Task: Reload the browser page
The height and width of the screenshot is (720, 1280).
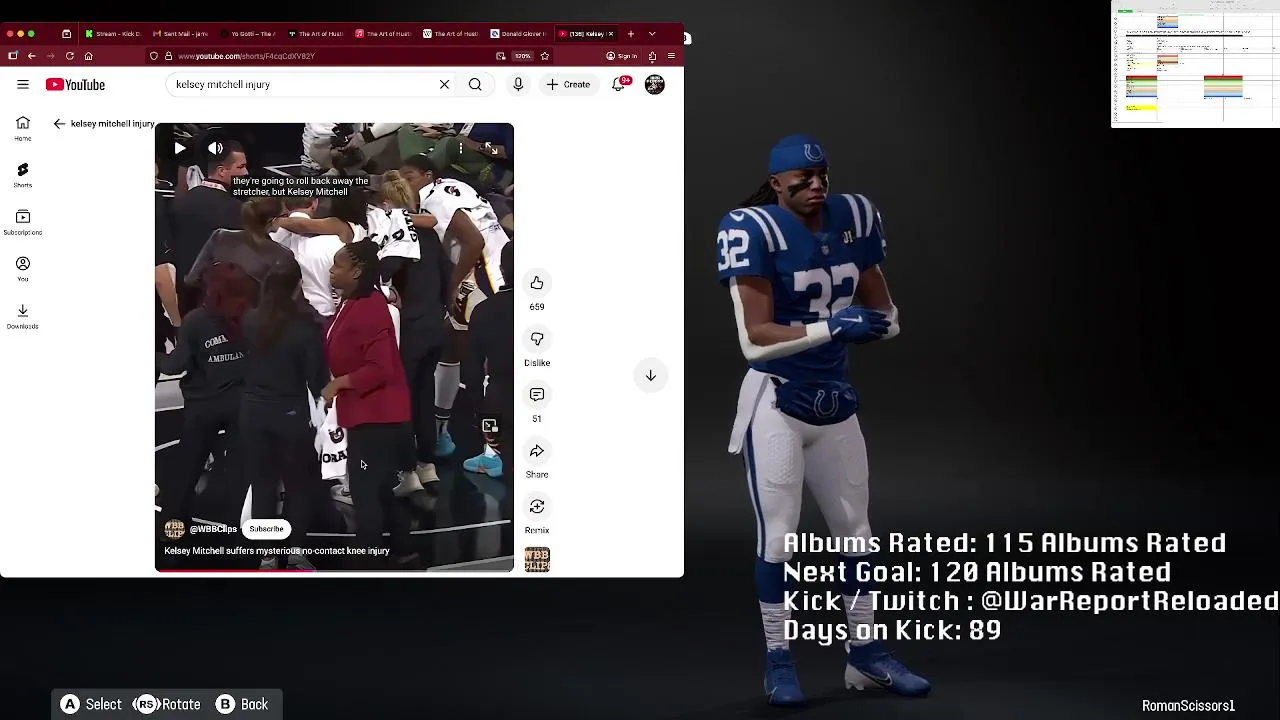Action: pyautogui.click(x=70, y=56)
